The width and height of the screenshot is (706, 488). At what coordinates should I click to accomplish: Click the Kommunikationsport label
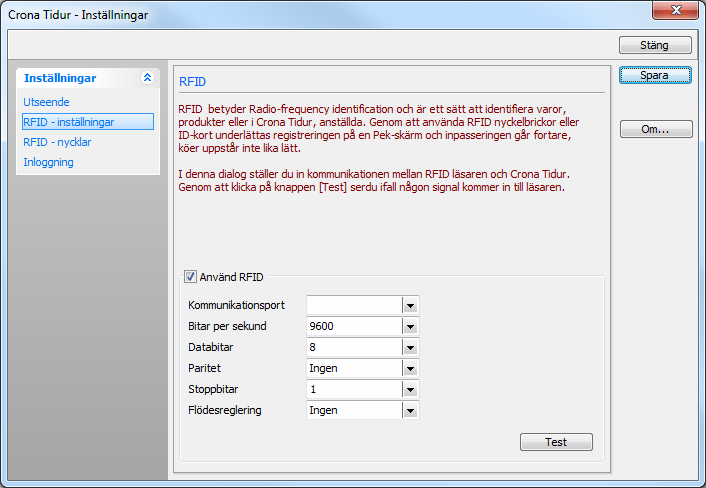click(236, 305)
